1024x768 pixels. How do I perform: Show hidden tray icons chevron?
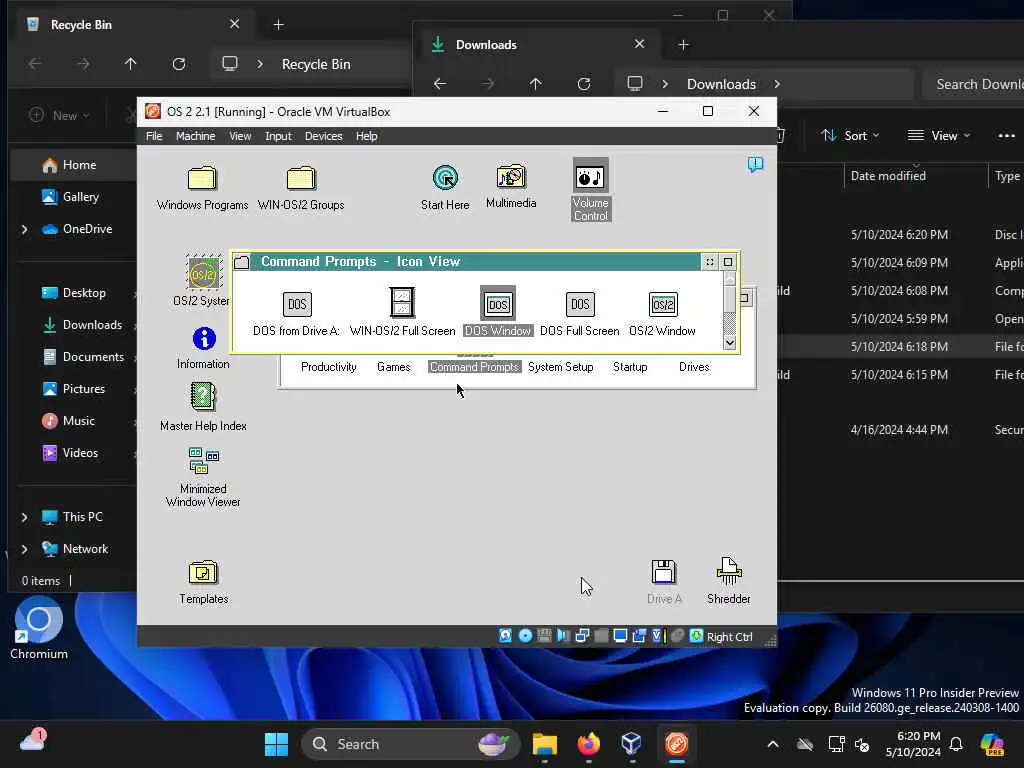773,744
